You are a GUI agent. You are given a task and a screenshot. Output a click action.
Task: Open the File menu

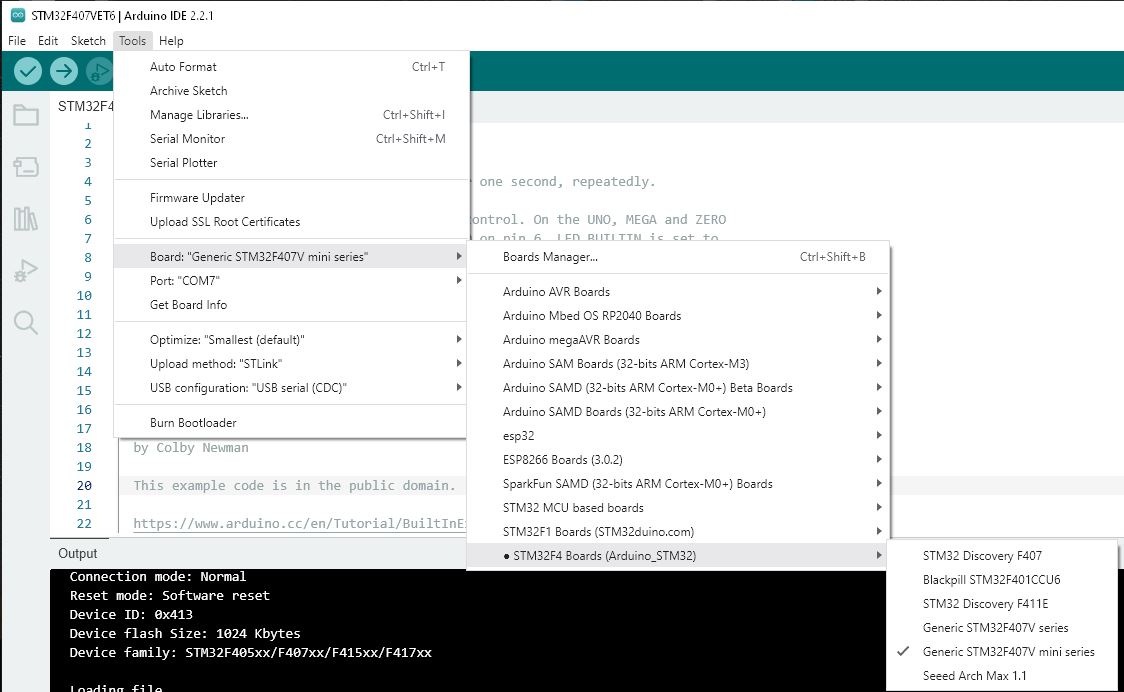click(x=16, y=41)
